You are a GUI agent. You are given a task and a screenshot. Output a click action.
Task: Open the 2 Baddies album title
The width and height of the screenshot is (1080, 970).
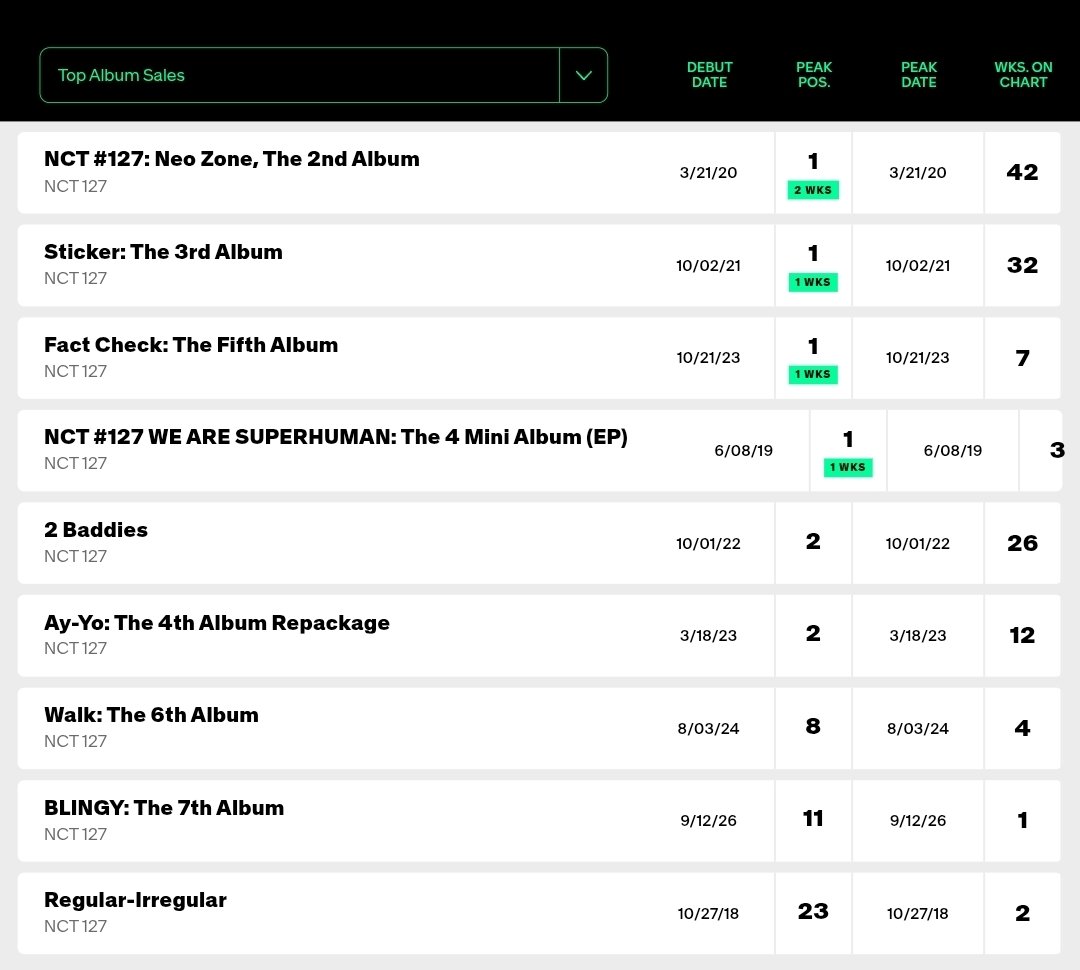[x=96, y=530]
